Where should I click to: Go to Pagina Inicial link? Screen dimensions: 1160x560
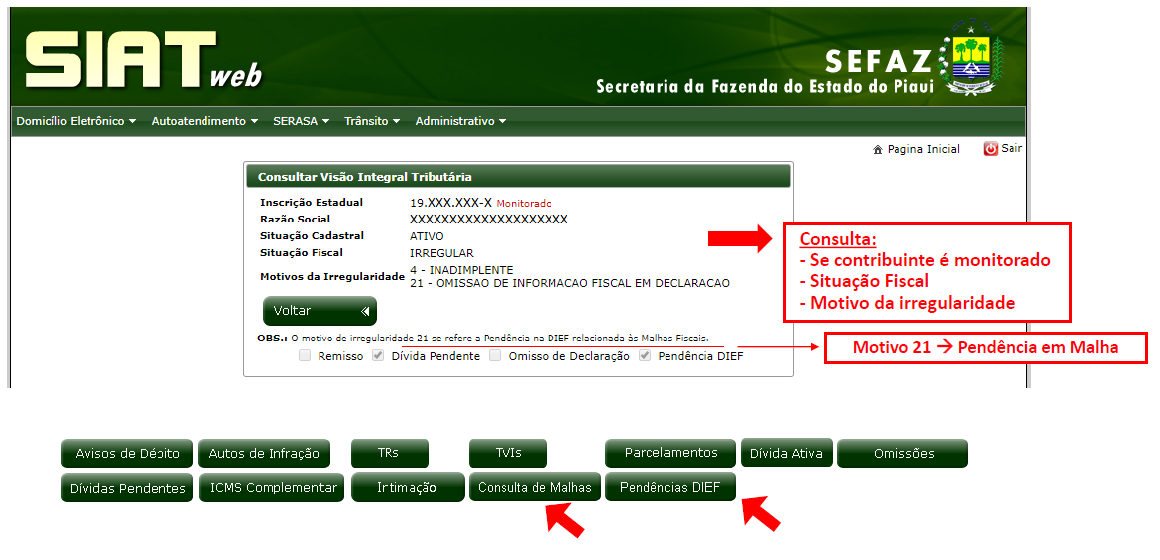pyautogui.click(x=923, y=149)
